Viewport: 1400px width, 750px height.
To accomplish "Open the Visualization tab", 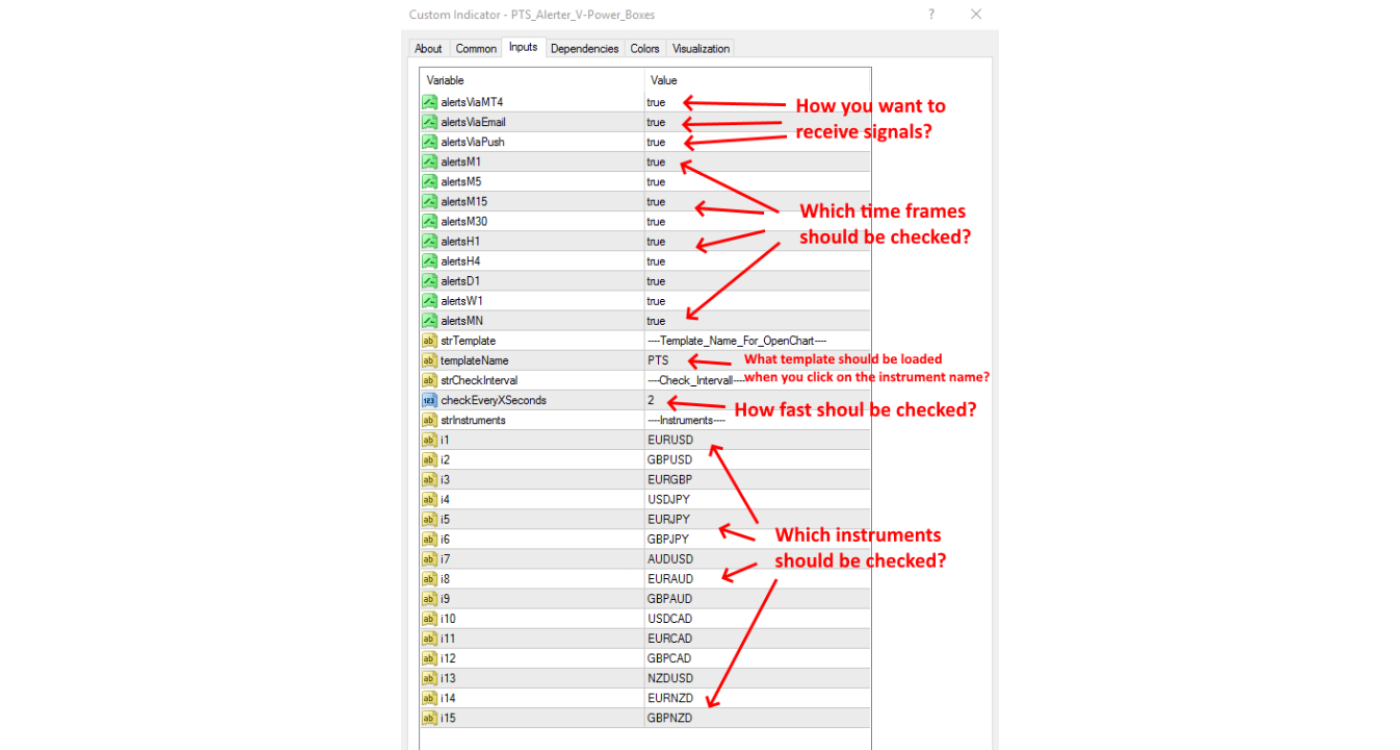I will 701,48.
